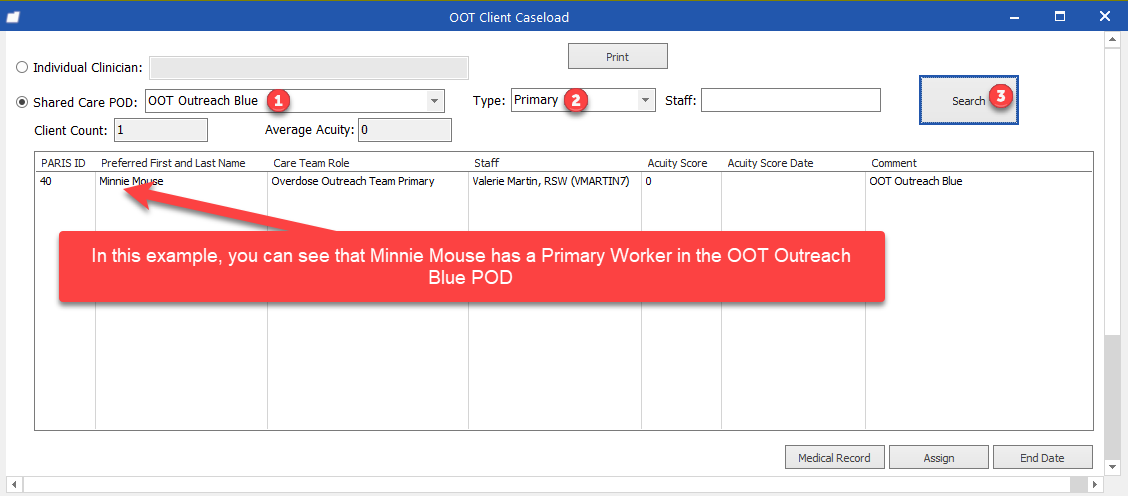The width and height of the screenshot is (1128, 496).
Task: Maximize the OOT Client Caseload window
Action: click(1059, 16)
